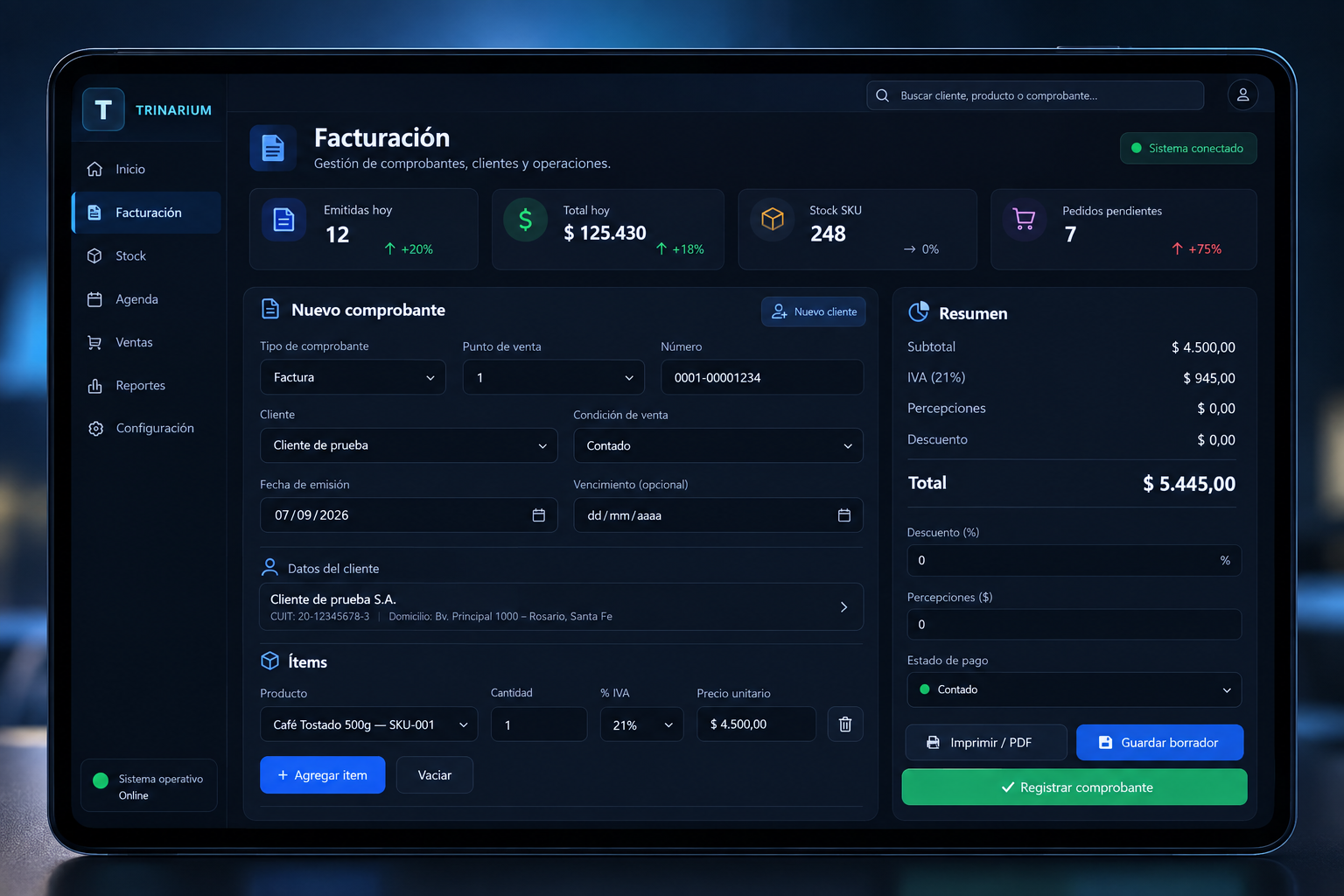Click the Datos del cliente person icon

point(270,568)
